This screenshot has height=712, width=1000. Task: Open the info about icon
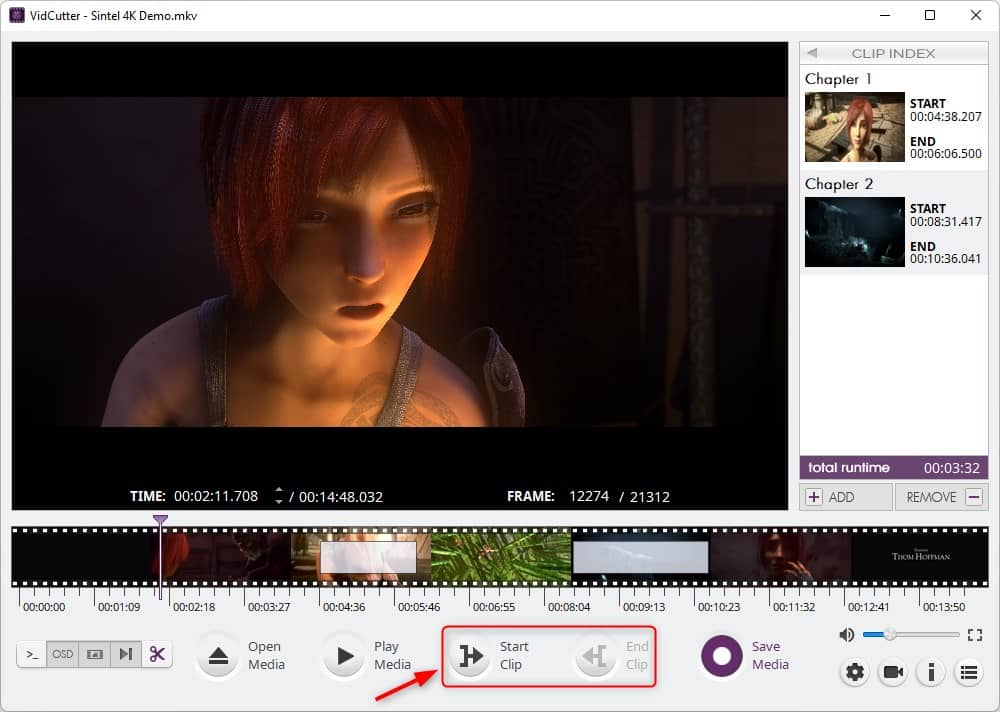click(x=931, y=672)
